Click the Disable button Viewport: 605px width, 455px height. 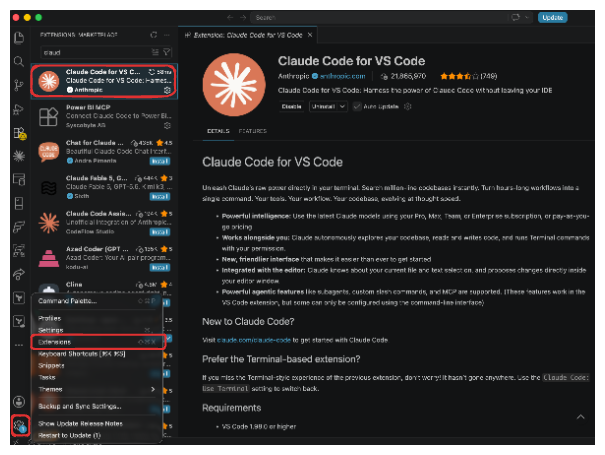point(291,107)
